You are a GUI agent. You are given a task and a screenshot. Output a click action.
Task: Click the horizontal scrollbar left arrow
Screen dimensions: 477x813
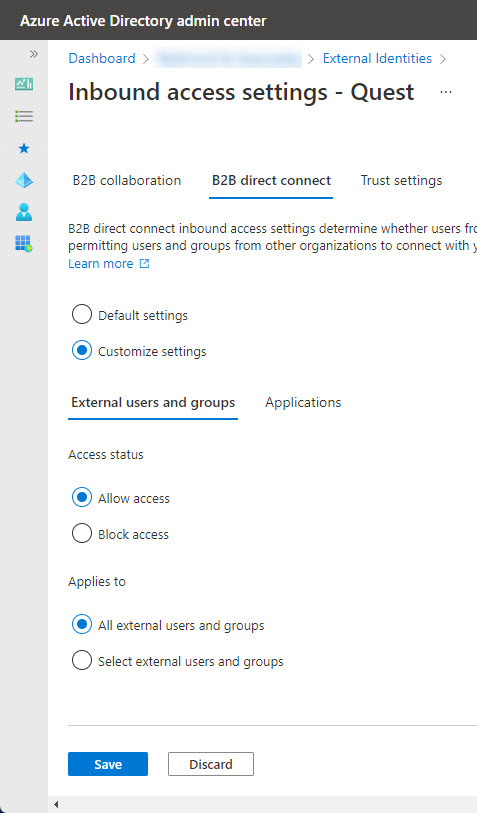tap(56, 805)
